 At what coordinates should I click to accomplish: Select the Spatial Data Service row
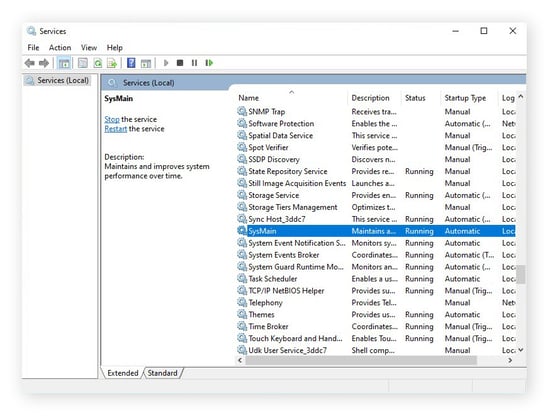[376, 135]
